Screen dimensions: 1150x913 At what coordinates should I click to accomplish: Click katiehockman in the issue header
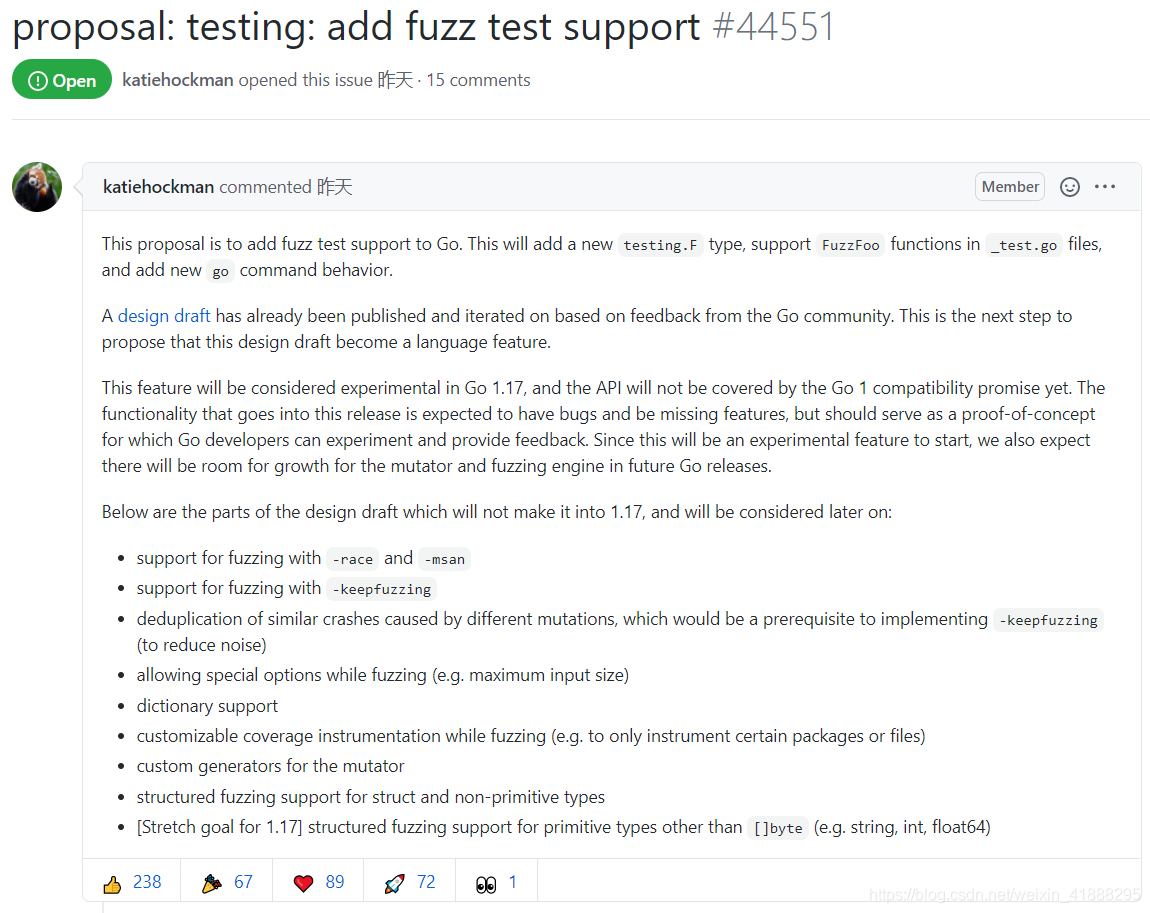177,80
